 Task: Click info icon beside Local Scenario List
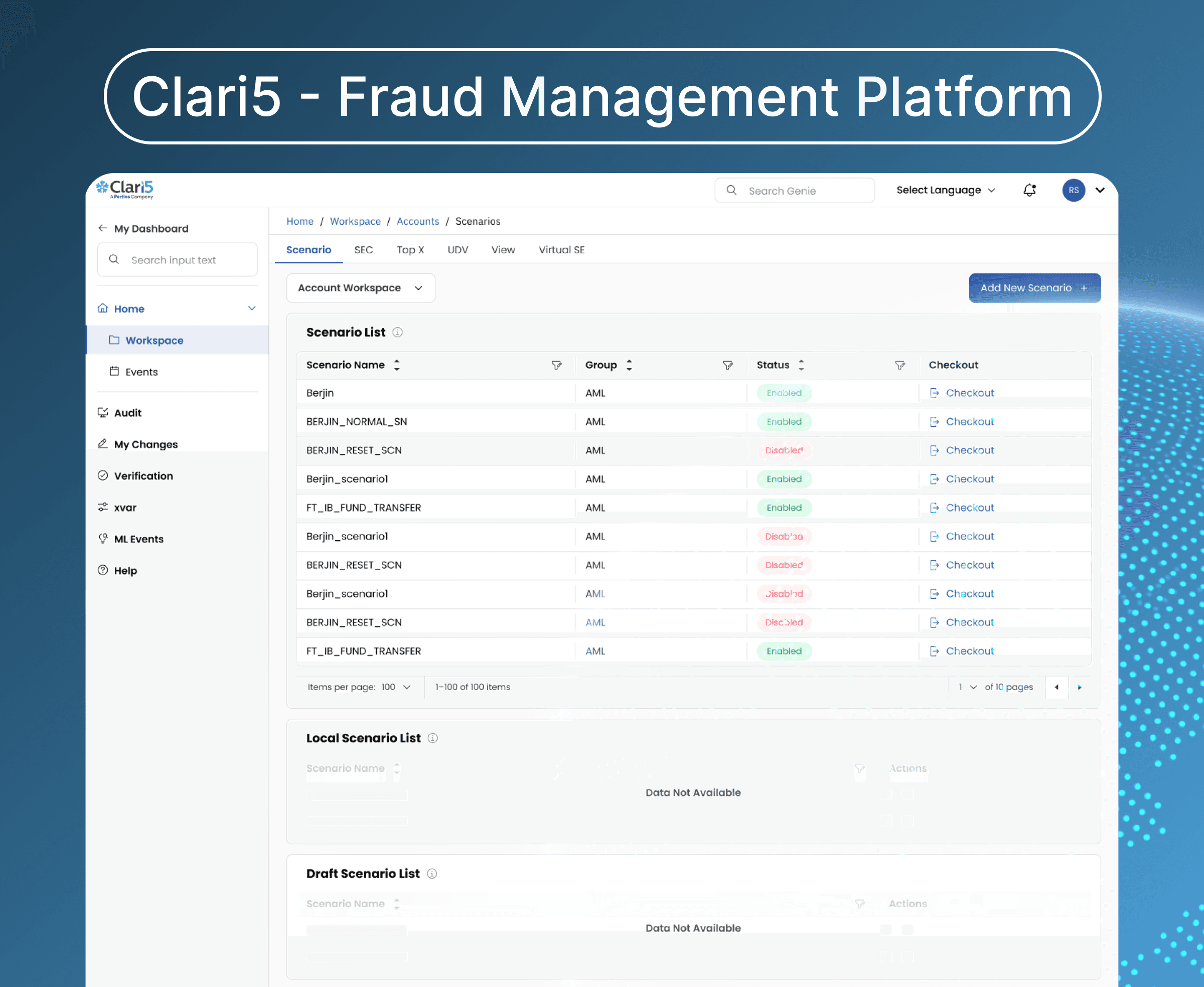pos(433,738)
